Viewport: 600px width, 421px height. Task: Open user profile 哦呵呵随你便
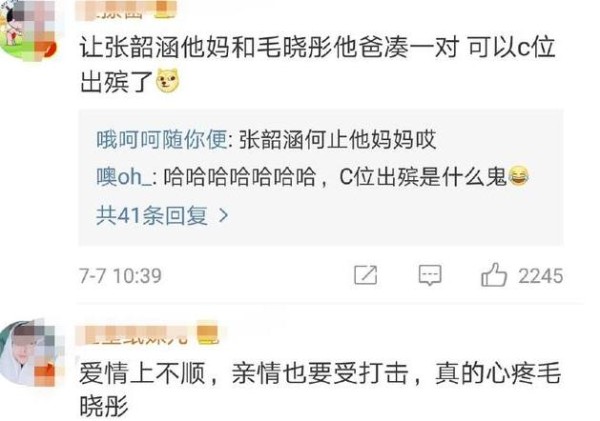(162, 139)
